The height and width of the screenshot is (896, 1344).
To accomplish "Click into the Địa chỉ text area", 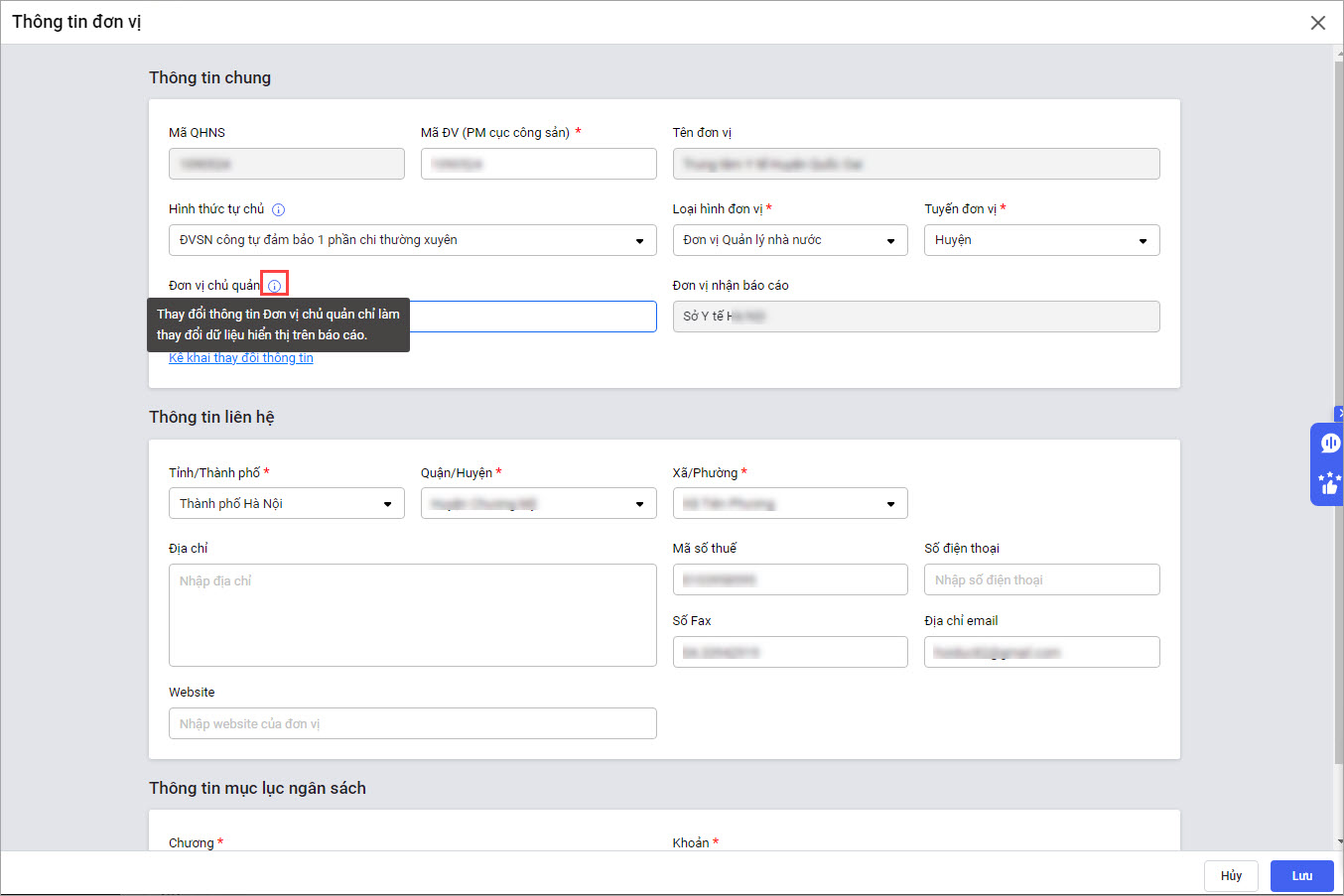I will click(412, 615).
